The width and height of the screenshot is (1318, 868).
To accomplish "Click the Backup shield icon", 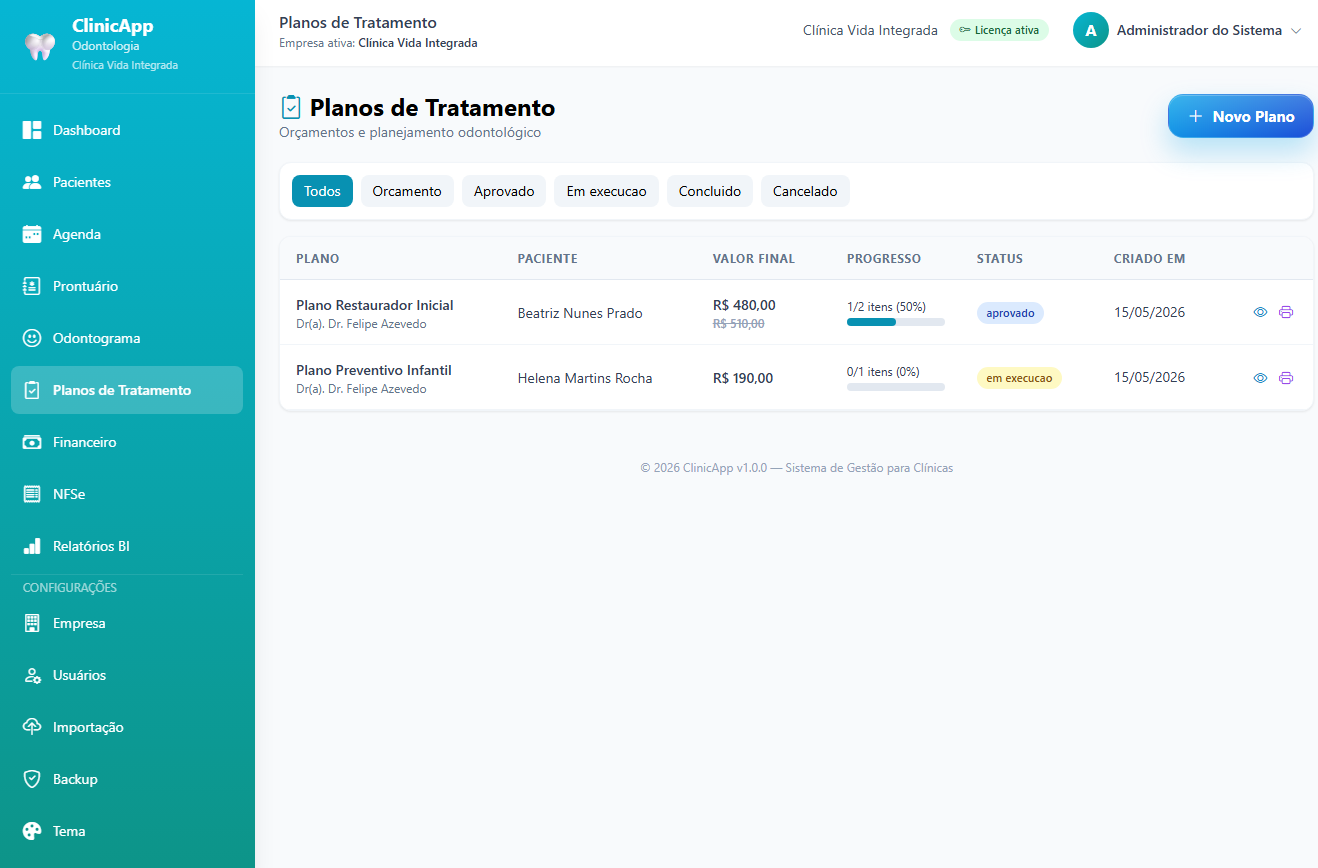I will (x=32, y=779).
